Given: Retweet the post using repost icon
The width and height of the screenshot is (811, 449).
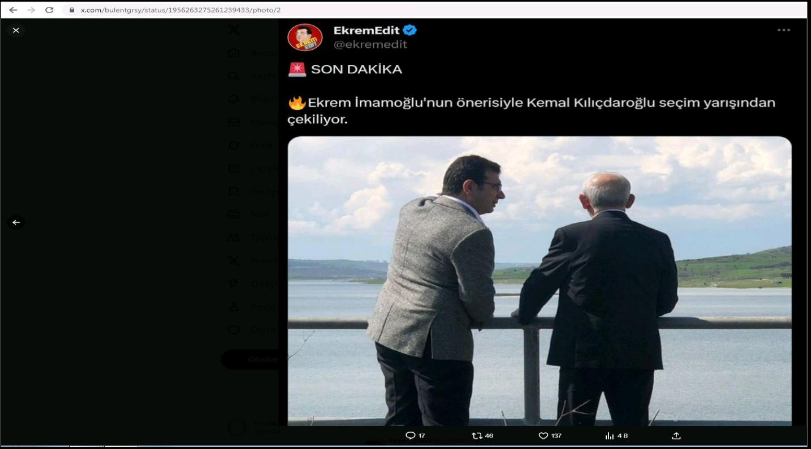Looking at the screenshot, I should (477, 435).
